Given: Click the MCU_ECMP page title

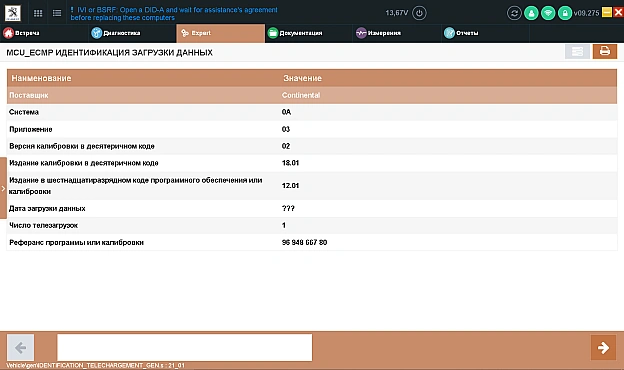Looking at the screenshot, I should point(109,53).
